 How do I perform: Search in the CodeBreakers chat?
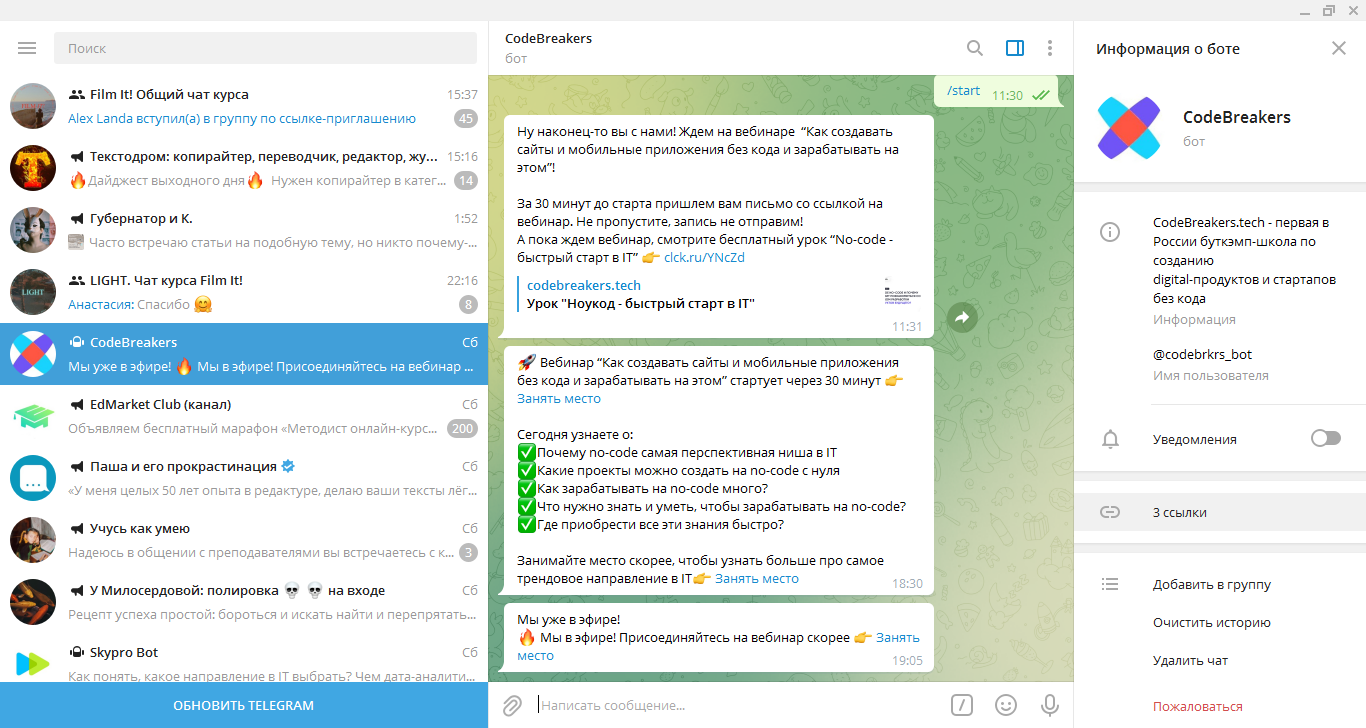tap(975, 48)
